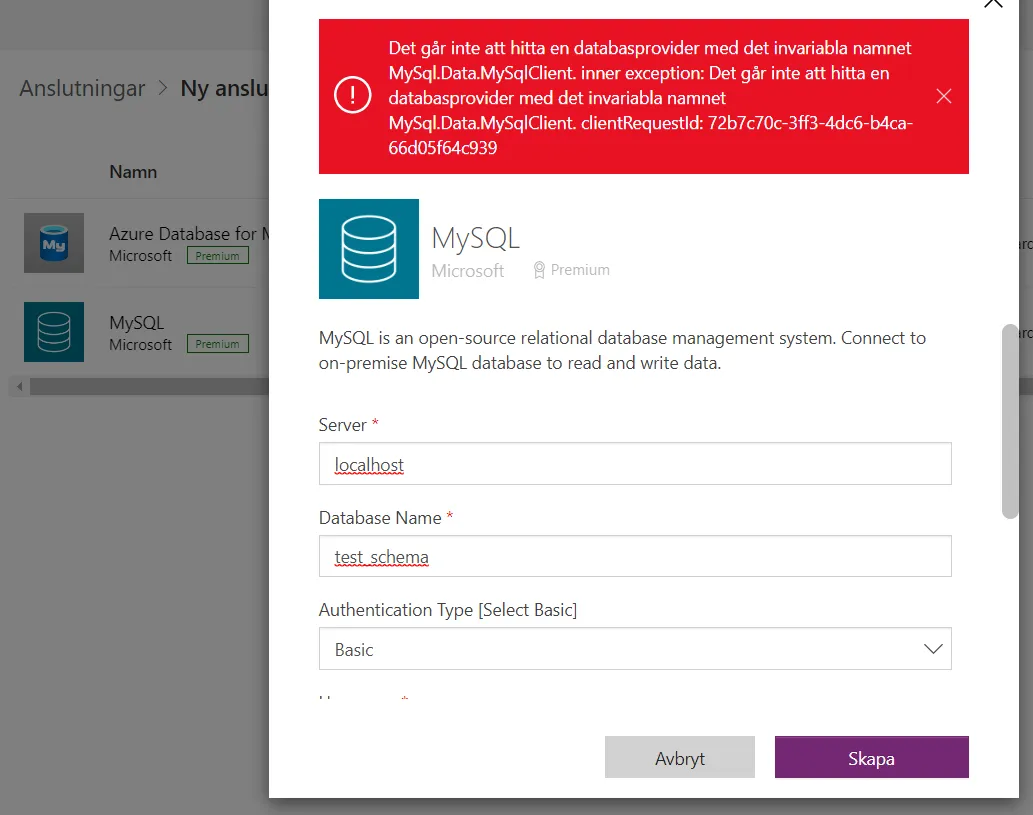Click the dialog vertical scrollbar thumb

[1009, 422]
